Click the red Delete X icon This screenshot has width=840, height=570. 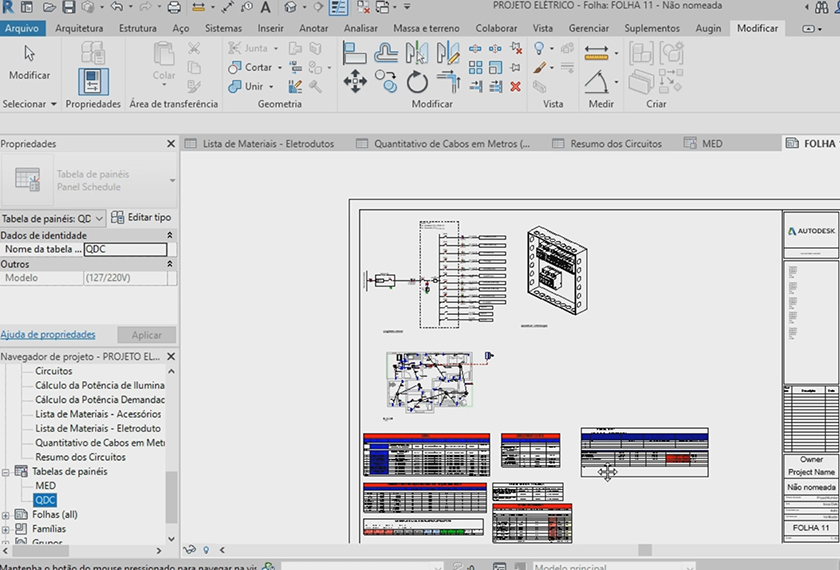point(515,86)
